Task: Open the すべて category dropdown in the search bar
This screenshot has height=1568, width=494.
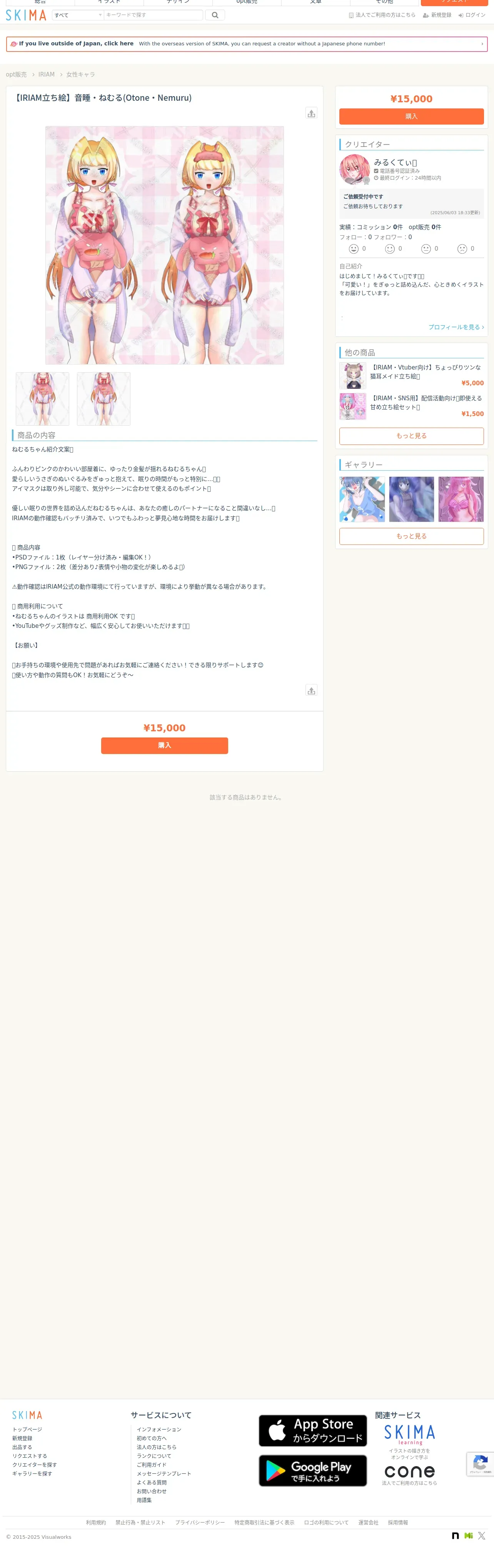Action: click(78, 15)
